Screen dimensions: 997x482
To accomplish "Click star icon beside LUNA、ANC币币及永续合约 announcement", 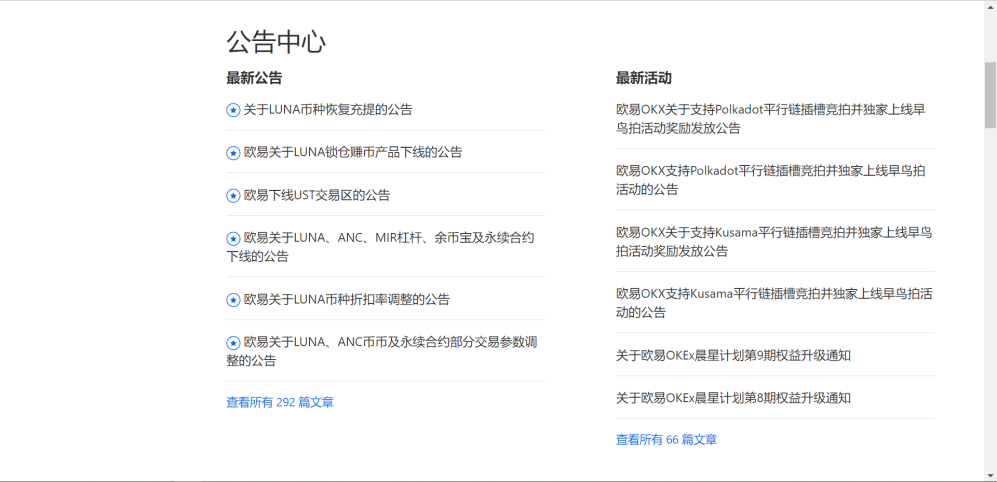I will coord(233,343).
